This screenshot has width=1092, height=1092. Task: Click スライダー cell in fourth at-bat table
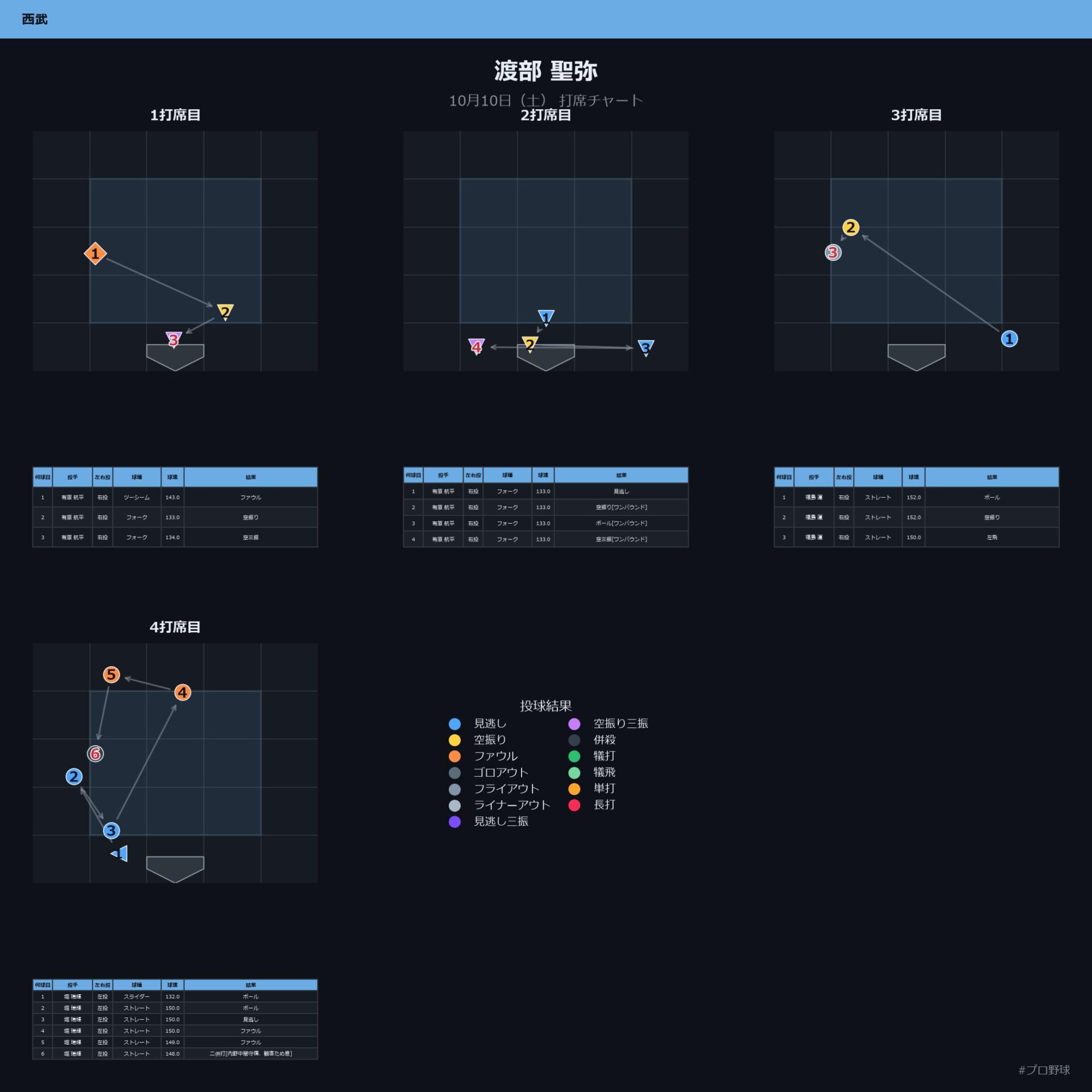click(x=137, y=996)
